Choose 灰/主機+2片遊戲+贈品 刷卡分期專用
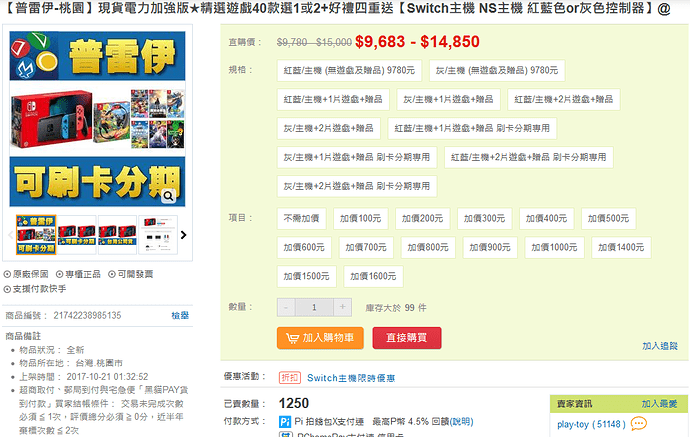690x437 pixels. 357,187
